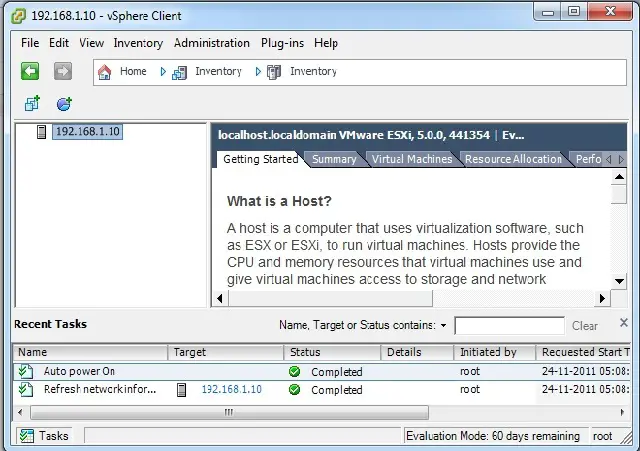This screenshot has height=451, width=640.
Task: Open the View menu
Action: (x=91, y=43)
